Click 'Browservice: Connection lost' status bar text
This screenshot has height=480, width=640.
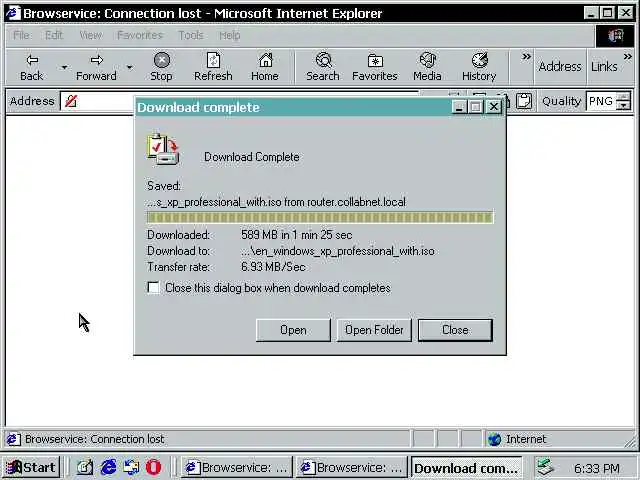pyautogui.click(x=94, y=439)
